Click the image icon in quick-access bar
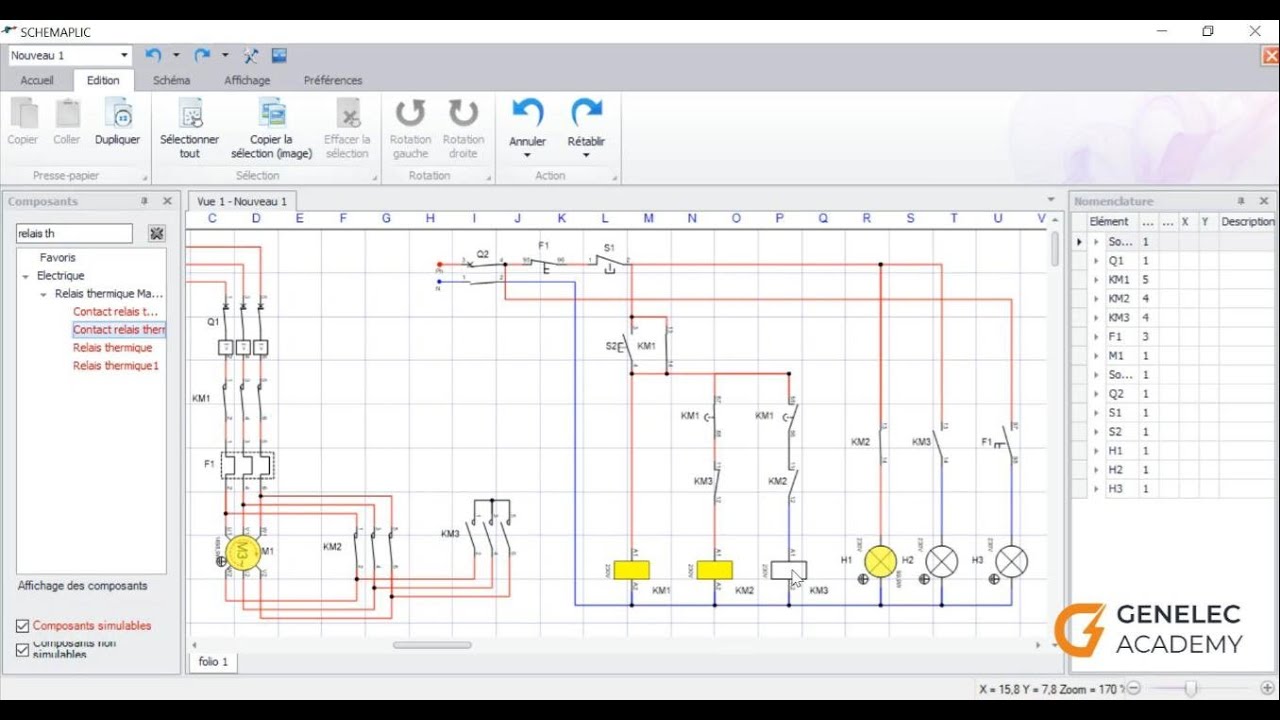Screen dimensions: 1280x720 (279, 55)
